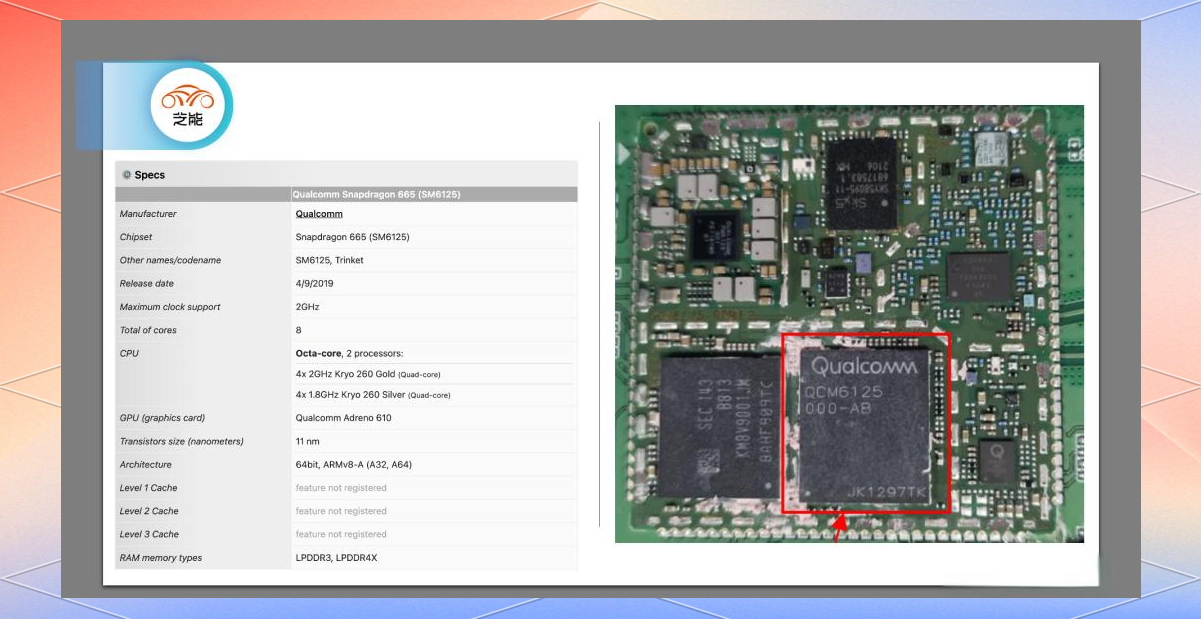Select the 'Manufacturer' row label
The width and height of the screenshot is (1201, 619).
click(148, 214)
